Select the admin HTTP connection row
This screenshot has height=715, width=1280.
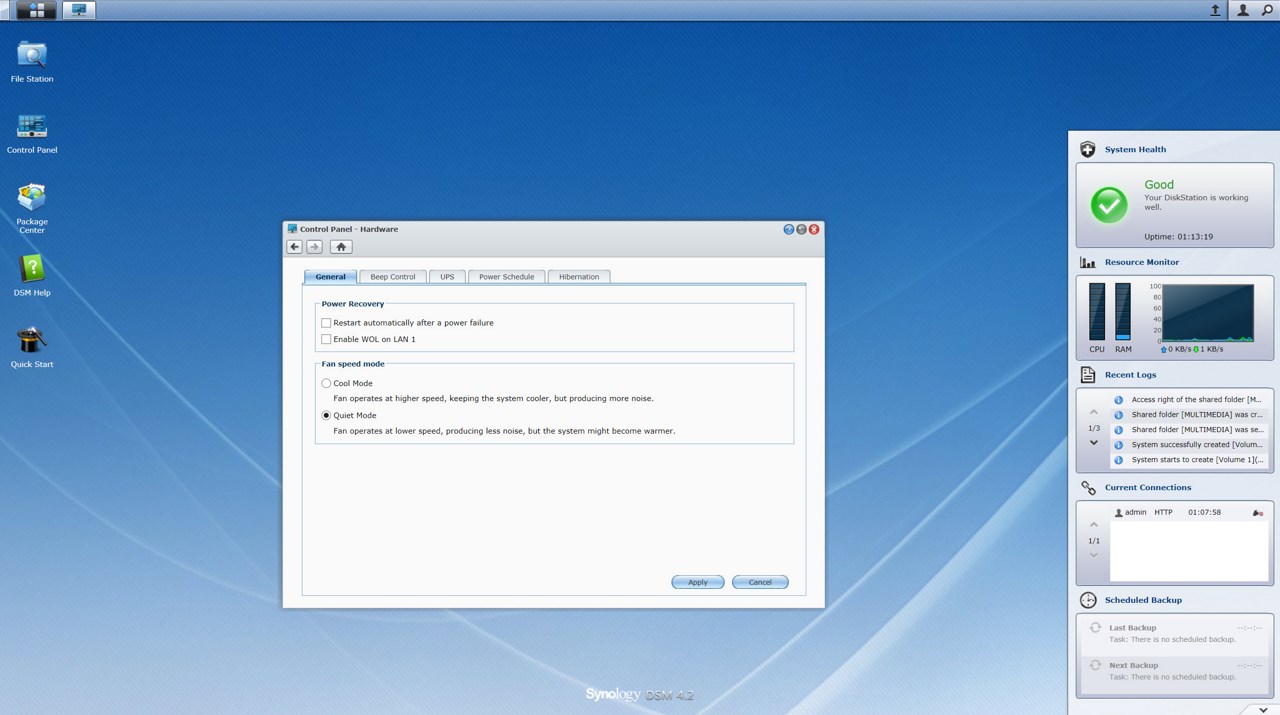[x=1190, y=513]
